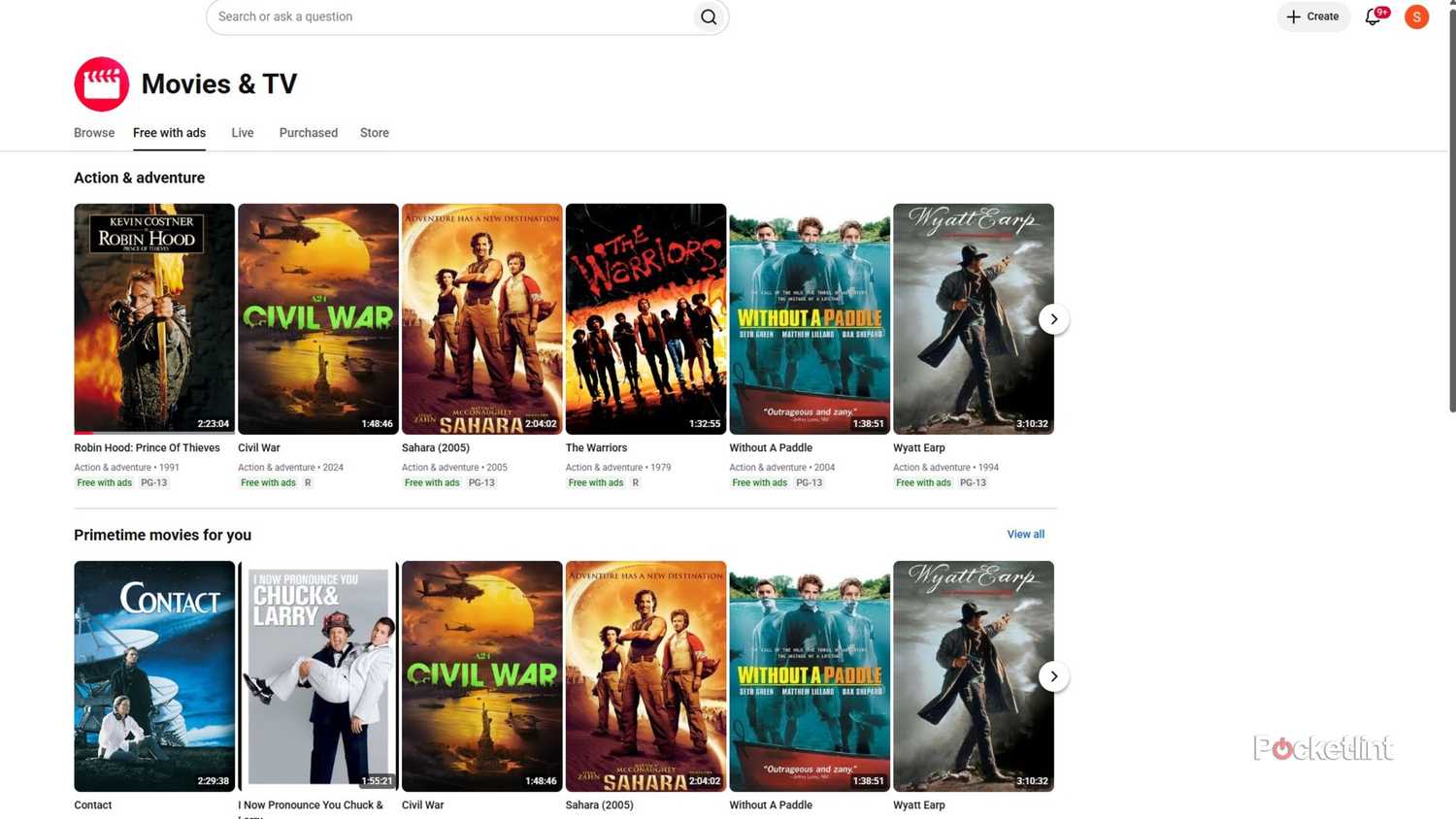Click the page vertical scrollbar

(x=1451, y=209)
